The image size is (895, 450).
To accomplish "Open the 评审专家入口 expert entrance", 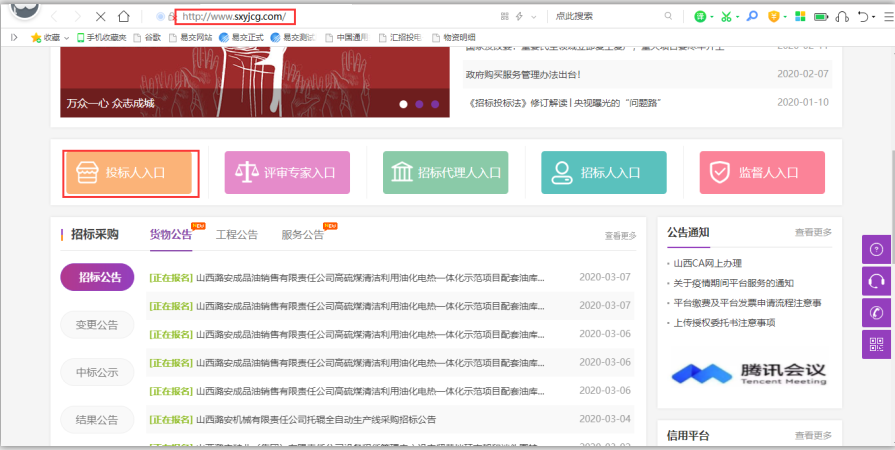I will (x=287, y=172).
